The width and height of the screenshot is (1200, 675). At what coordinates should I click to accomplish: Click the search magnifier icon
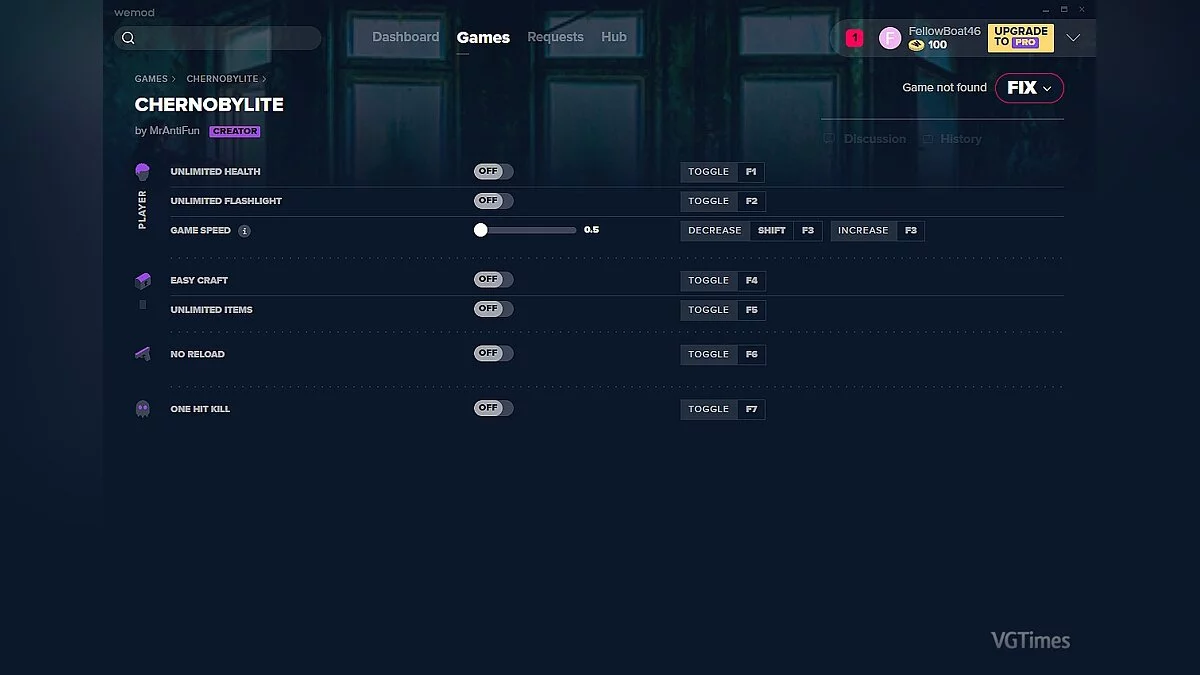[x=128, y=38]
